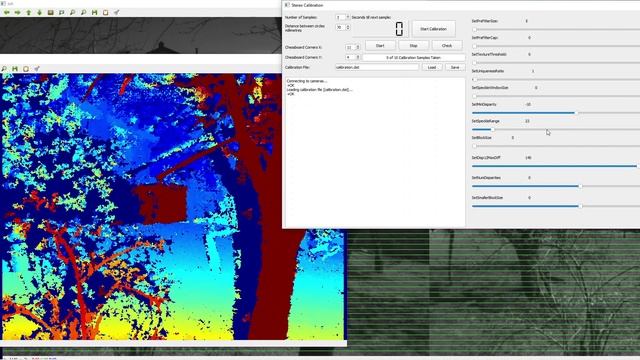Click the SetPreFilterCap slider
Viewport: 640px width, 360px height.
(x=556, y=46)
